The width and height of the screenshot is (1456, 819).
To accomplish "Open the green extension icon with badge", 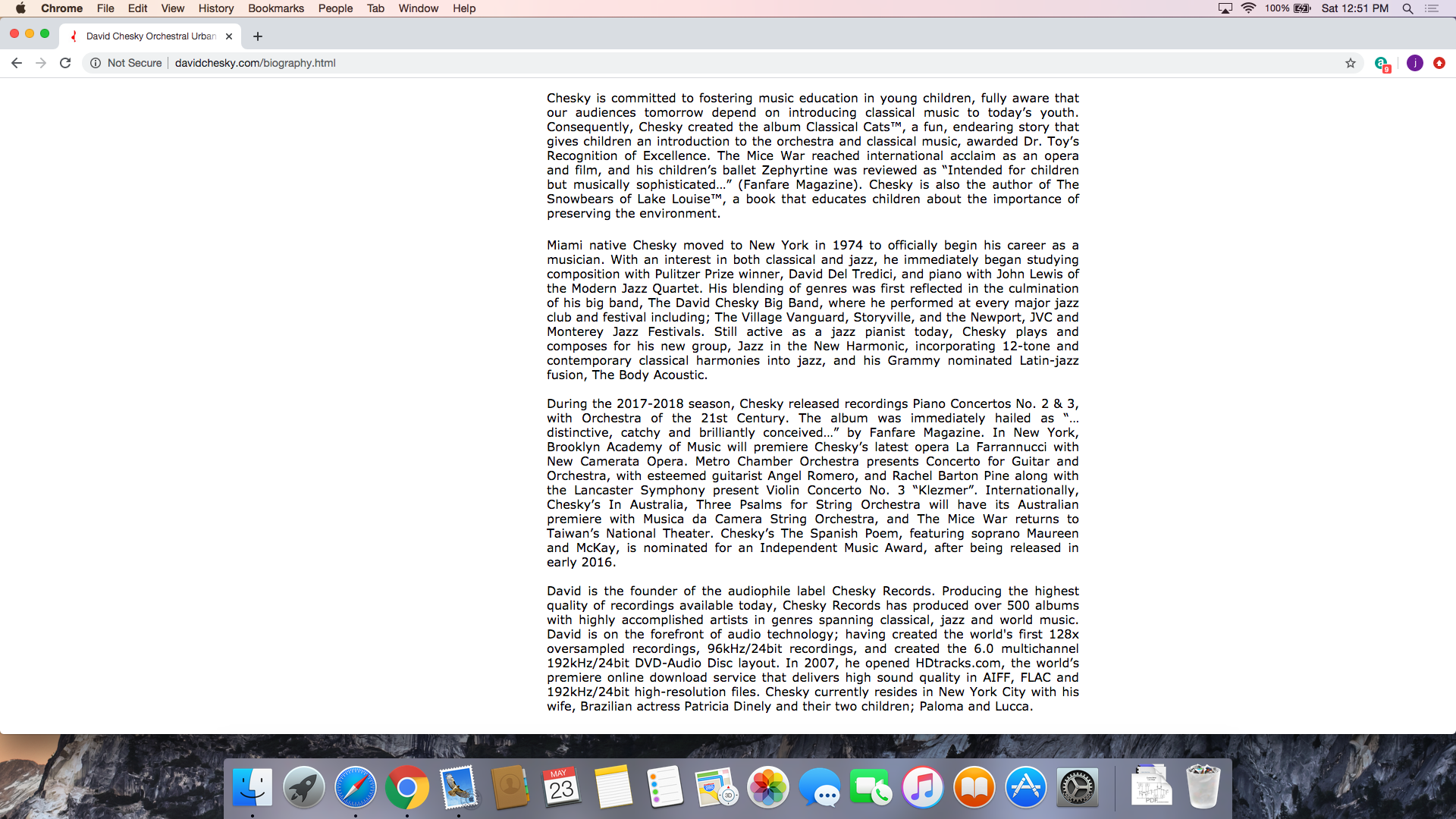I will pos(1382,64).
